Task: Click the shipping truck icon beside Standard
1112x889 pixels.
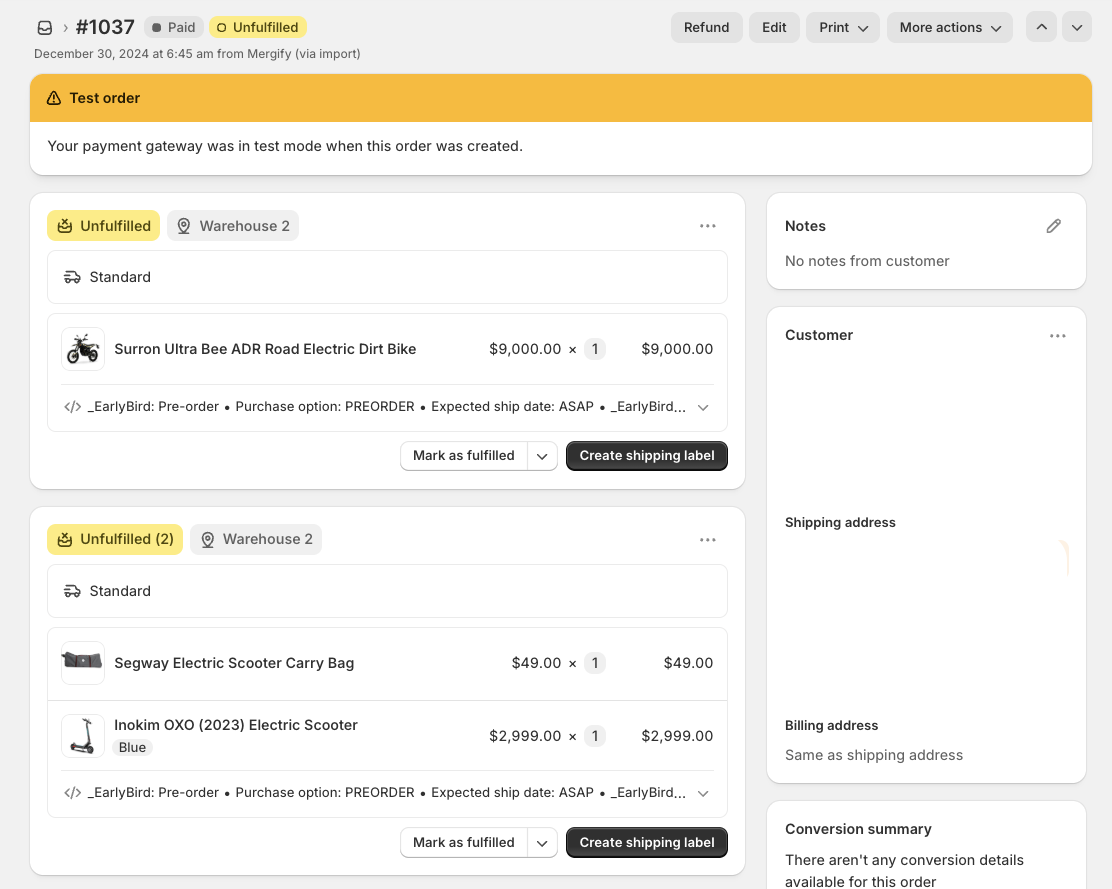Action: click(x=73, y=277)
